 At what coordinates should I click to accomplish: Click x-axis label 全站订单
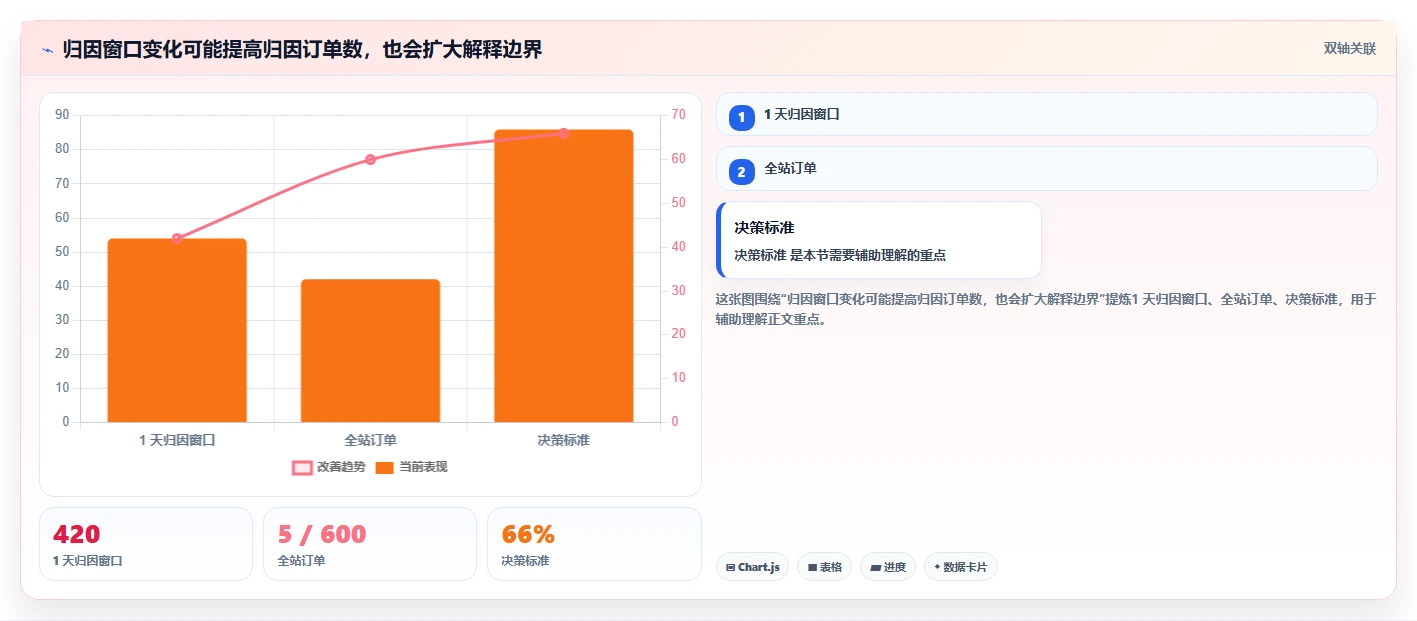[370, 440]
